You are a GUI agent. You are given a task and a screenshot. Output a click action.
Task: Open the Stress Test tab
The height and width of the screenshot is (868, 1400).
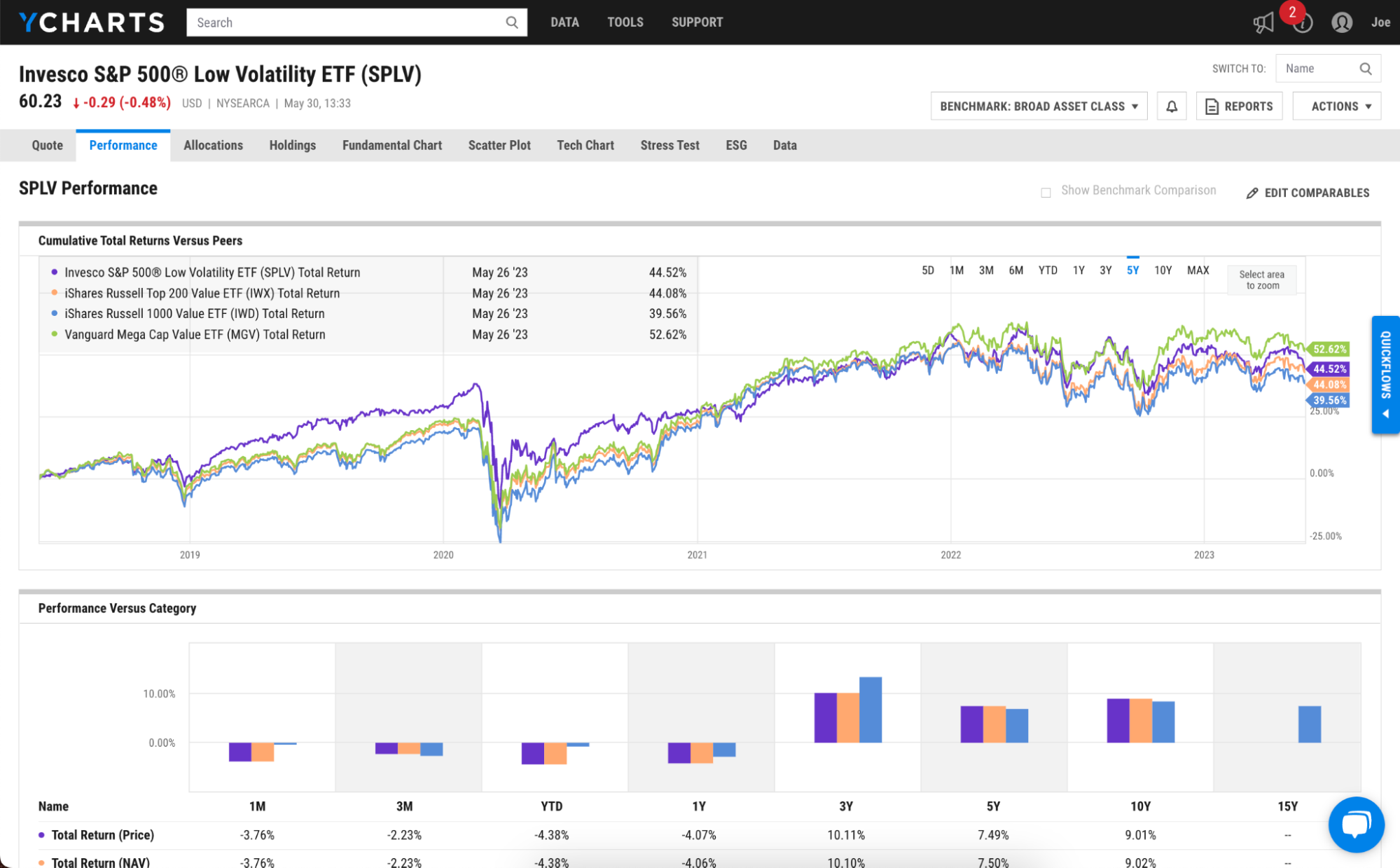(670, 145)
